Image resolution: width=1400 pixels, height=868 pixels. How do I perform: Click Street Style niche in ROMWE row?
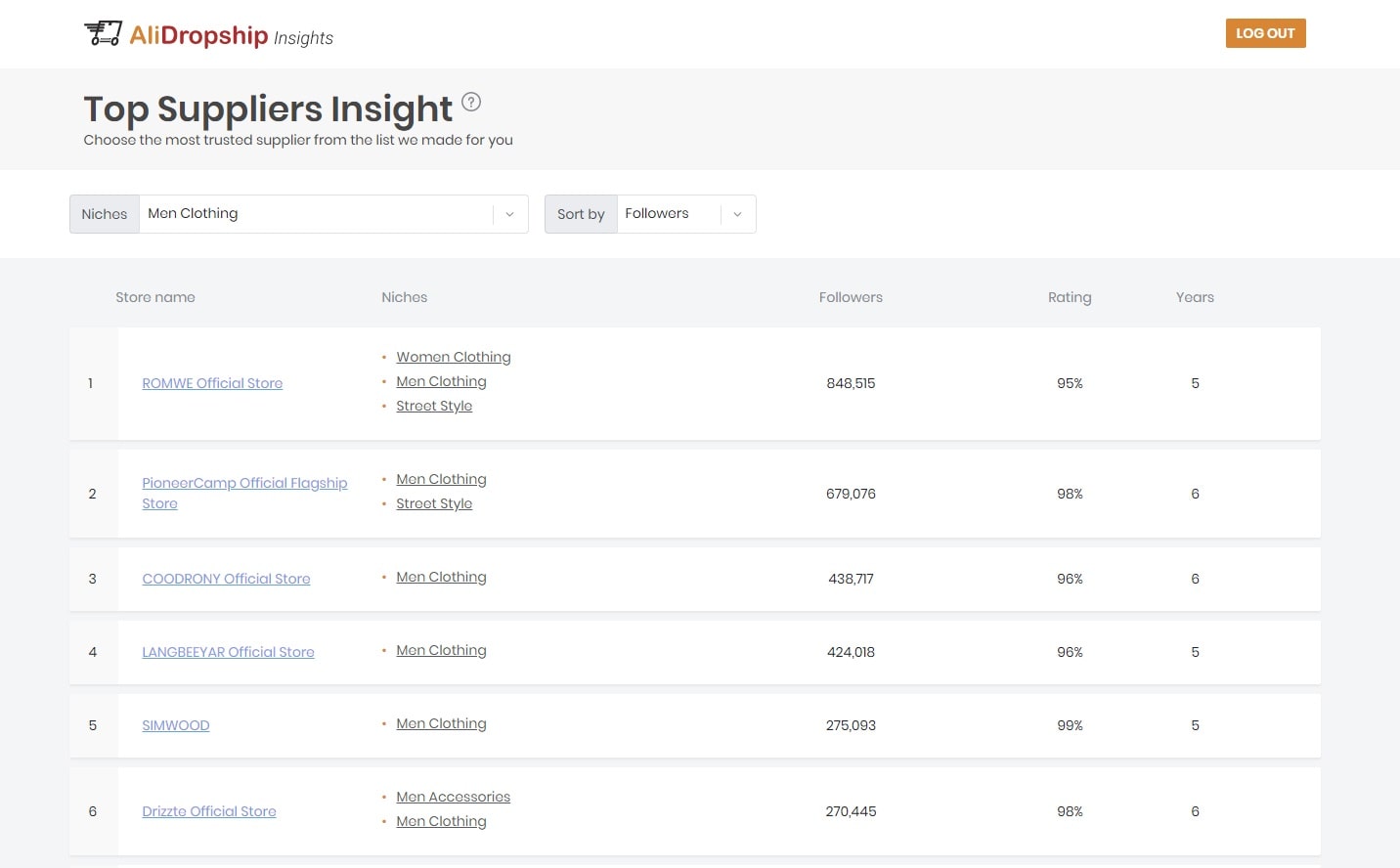pos(434,406)
